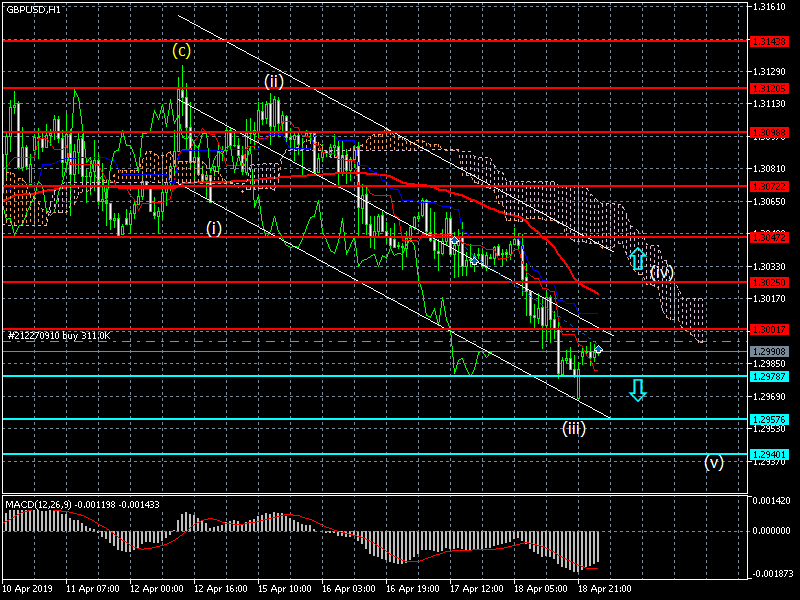Click the 10 Apr 2019 time axis label
The height and width of the screenshot is (600, 800).
click(27, 589)
